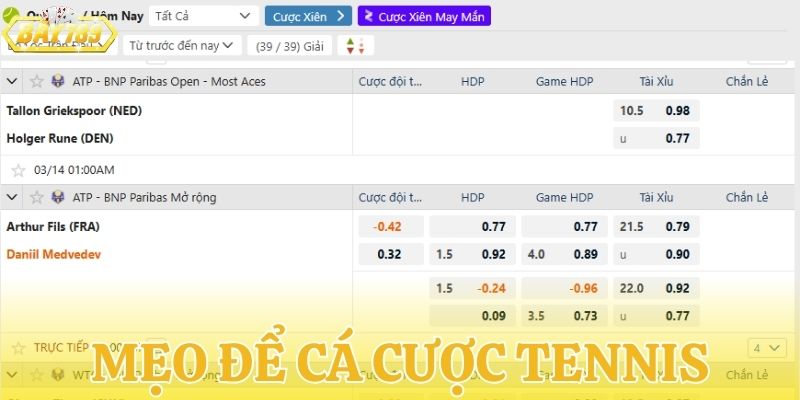
Task: Select alternate HDP odds 0.09
Action: (x=472, y=316)
